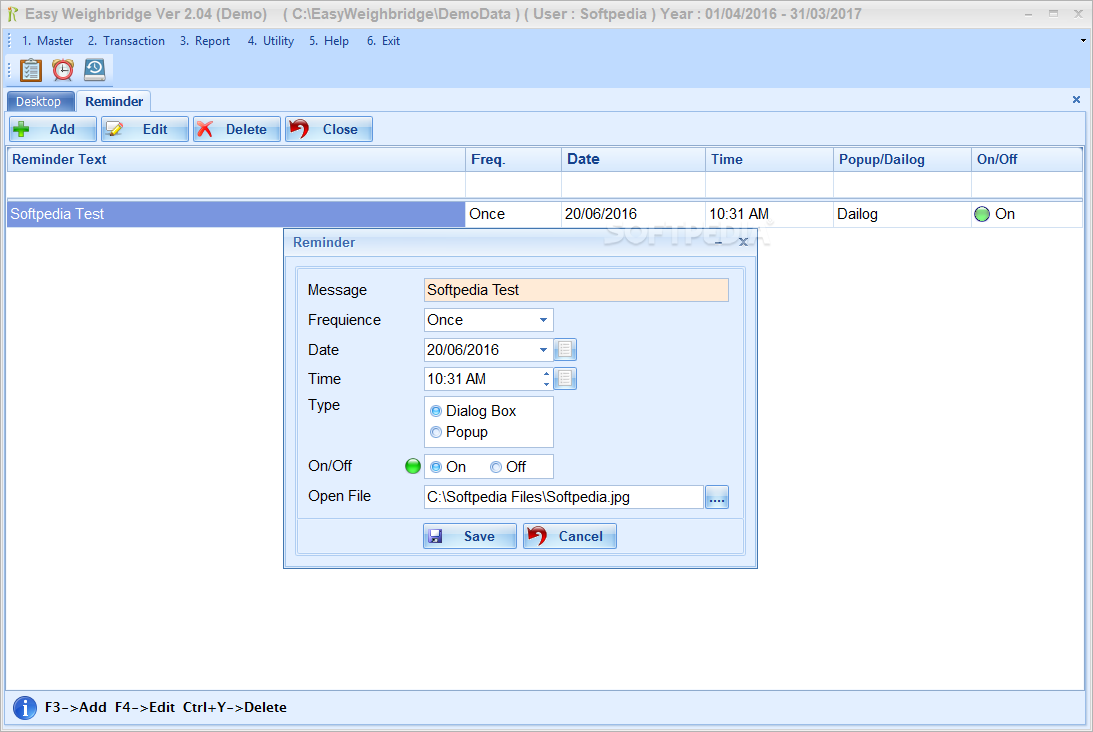Sort by Reminder Text column header
The height and width of the screenshot is (732, 1093).
tap(236, 159)
